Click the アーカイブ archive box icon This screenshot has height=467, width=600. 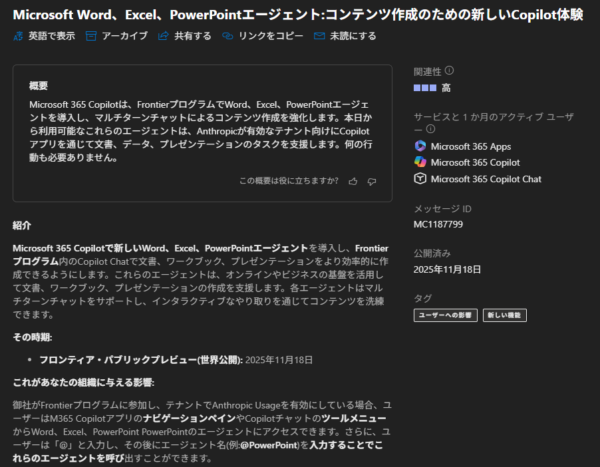91,36
